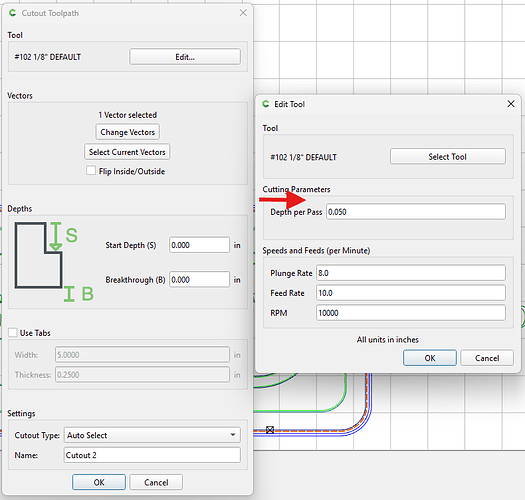This screenshot has height=500, width=525.
Task: Confirm Edit Tool dialog with OK
Action: click(430, 358)
